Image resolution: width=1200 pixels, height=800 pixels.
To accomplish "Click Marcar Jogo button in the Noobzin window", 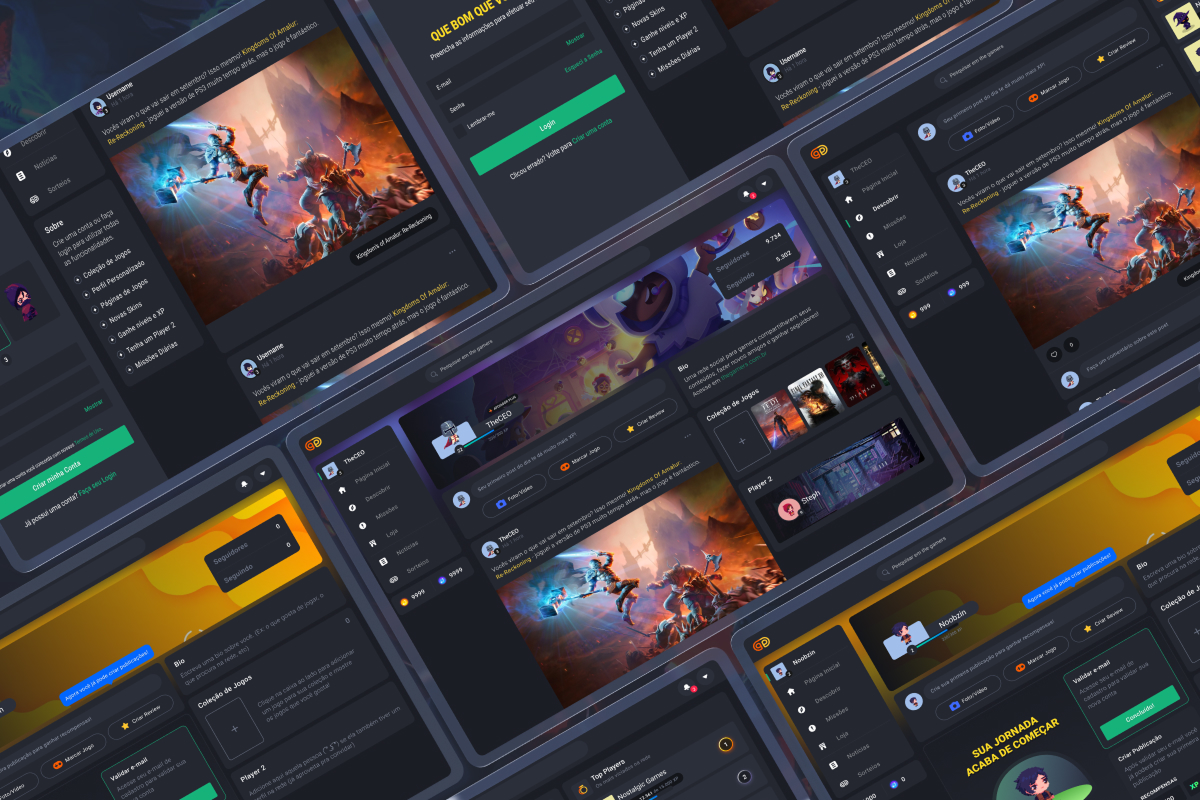I will click(x=1037, y=659).
